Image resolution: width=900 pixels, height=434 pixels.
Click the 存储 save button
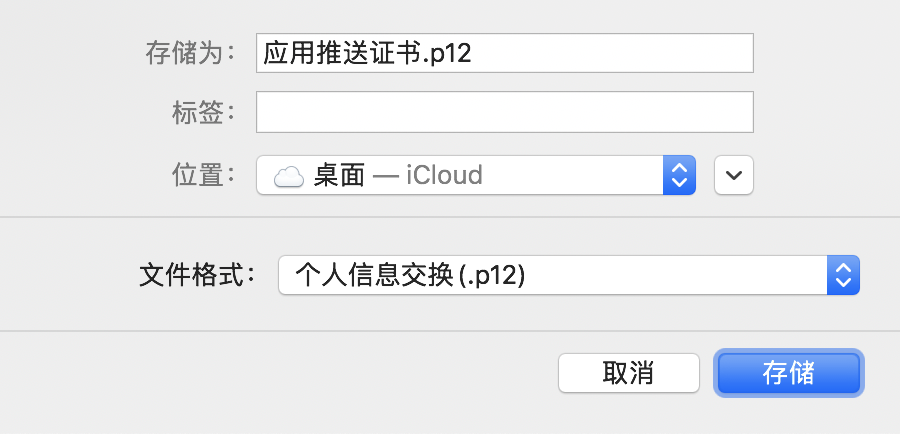(x=789, y=373)
